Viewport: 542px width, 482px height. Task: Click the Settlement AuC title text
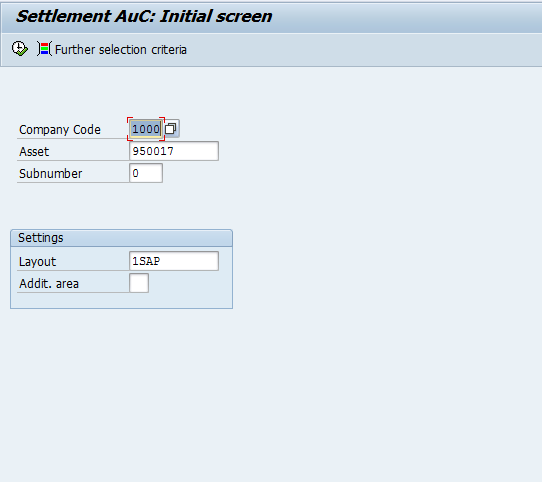point(144,16)
